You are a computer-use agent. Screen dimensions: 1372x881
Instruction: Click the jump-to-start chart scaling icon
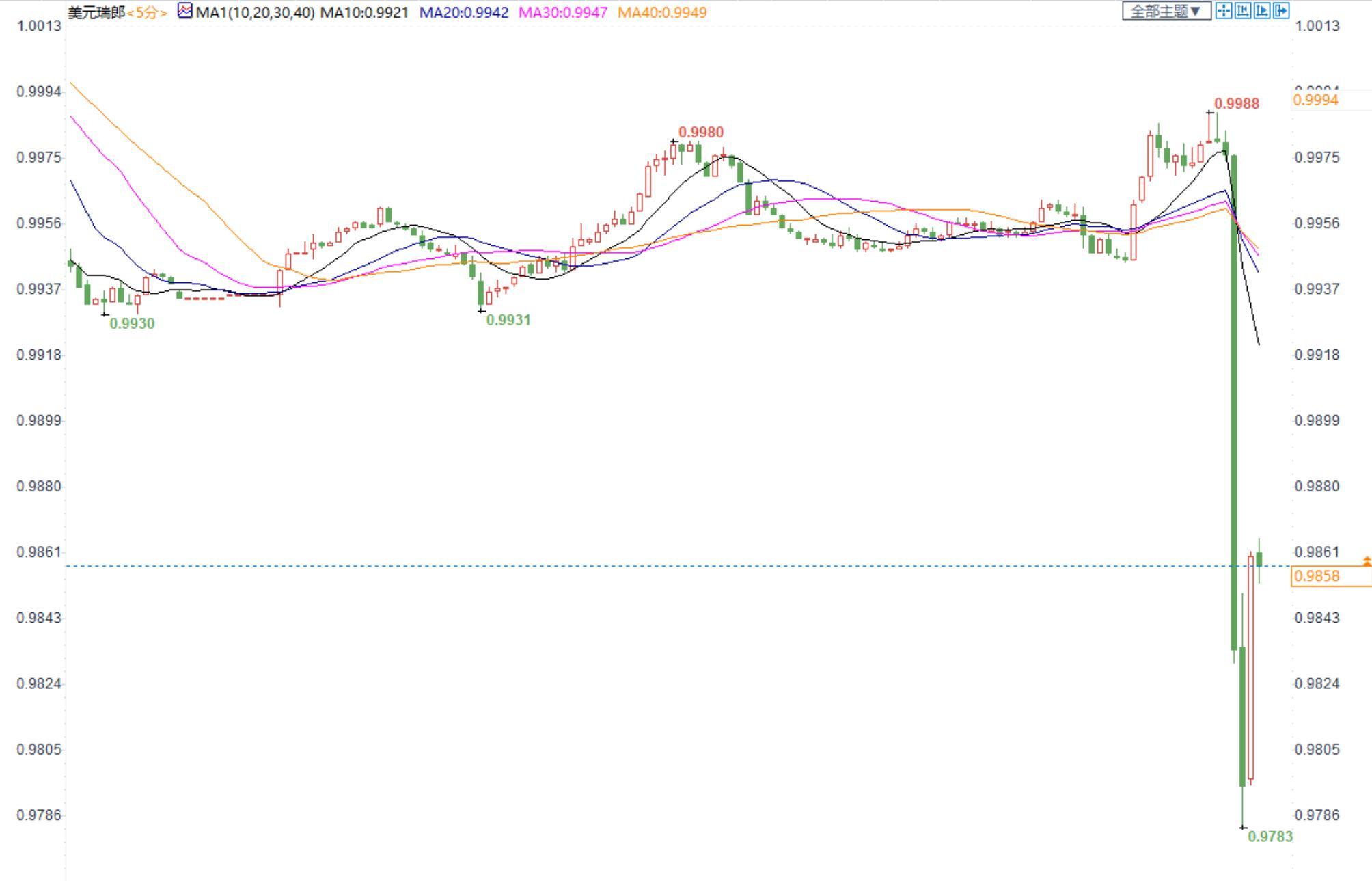(1243, 11)
